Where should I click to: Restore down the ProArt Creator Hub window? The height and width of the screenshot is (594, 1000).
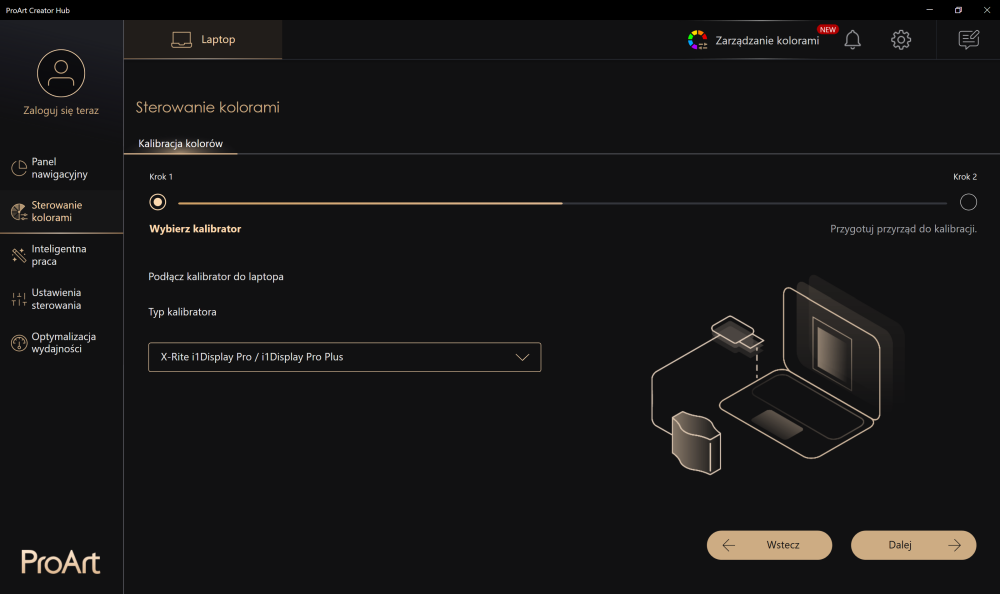click(958, 10)
